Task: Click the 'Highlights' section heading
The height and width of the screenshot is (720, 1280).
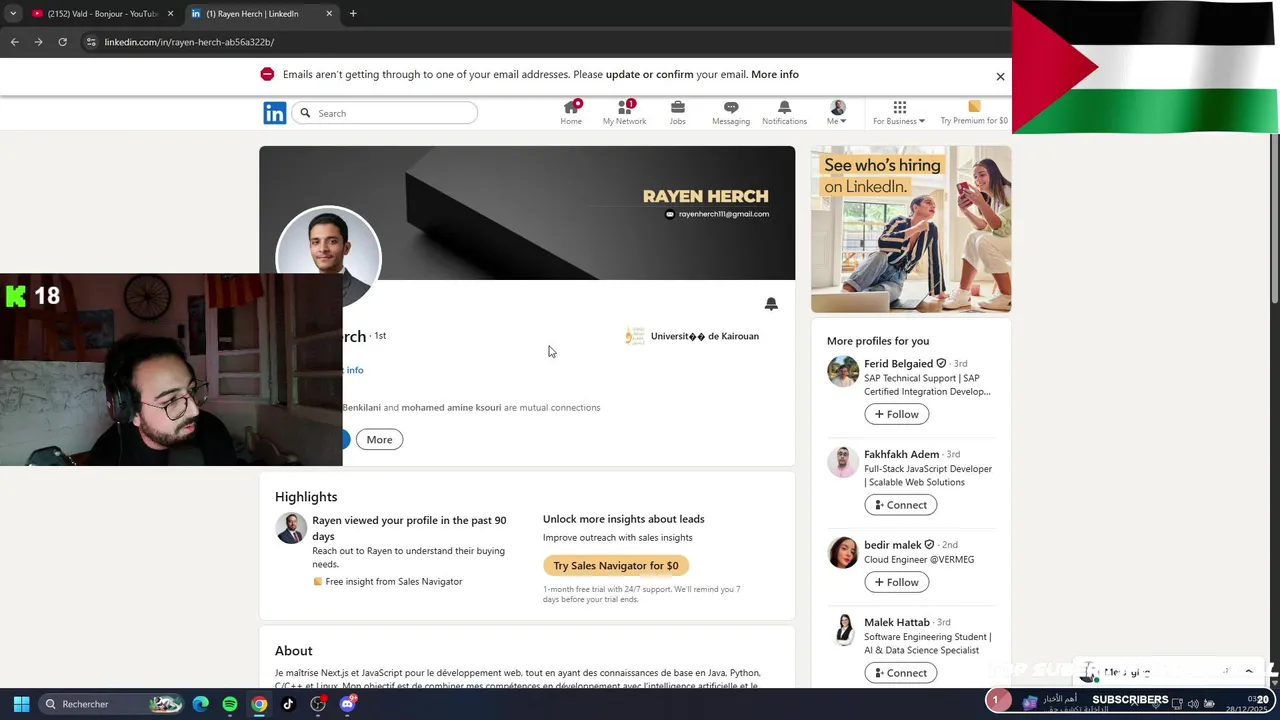Action: click(306, 497)
